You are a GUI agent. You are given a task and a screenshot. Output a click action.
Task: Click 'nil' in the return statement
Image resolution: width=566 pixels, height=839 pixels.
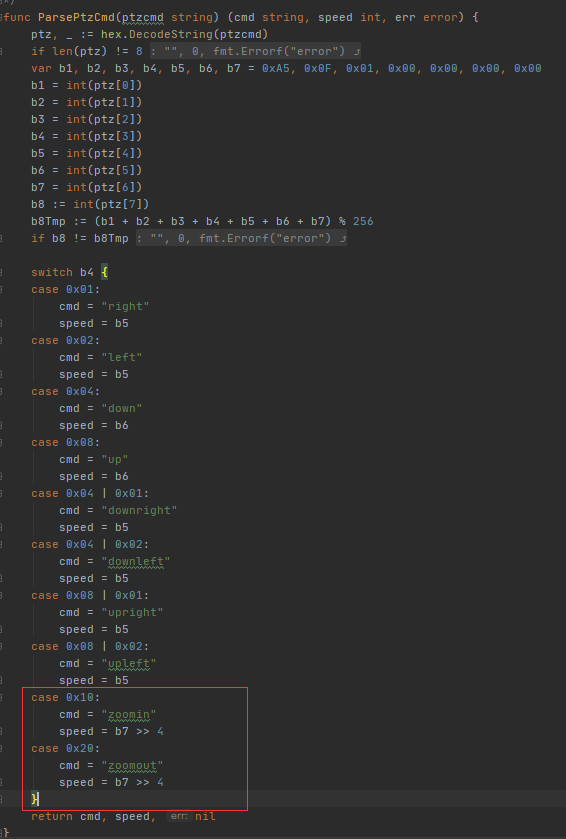point(205,817)
